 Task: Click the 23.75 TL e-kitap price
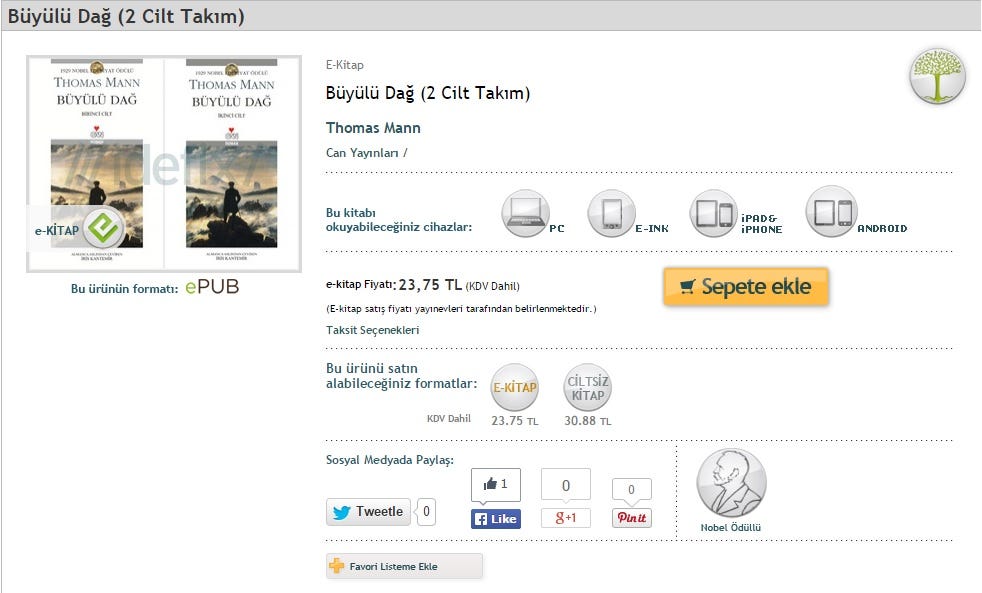tap(515, 421)
